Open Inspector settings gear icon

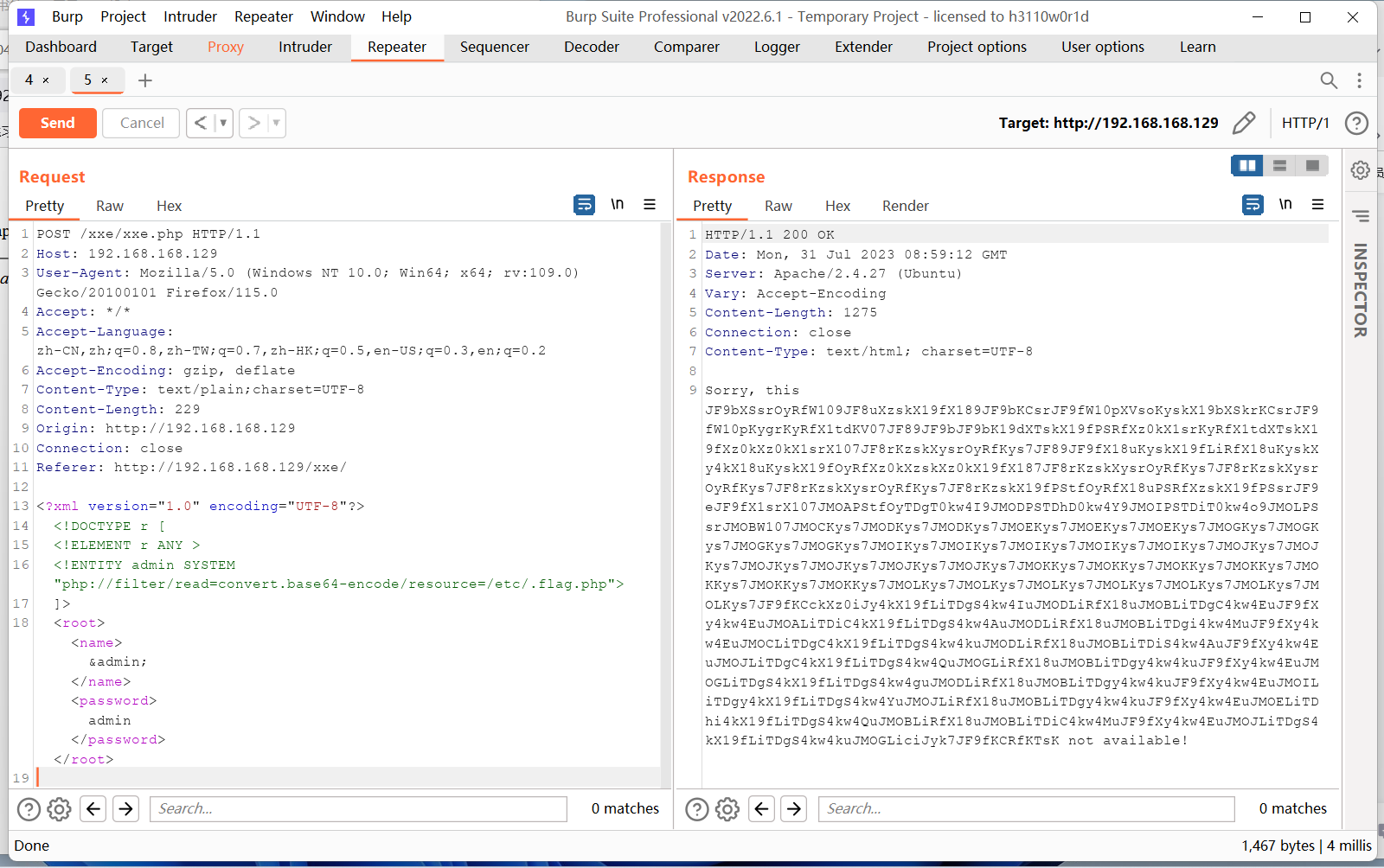pos(1361,170)
